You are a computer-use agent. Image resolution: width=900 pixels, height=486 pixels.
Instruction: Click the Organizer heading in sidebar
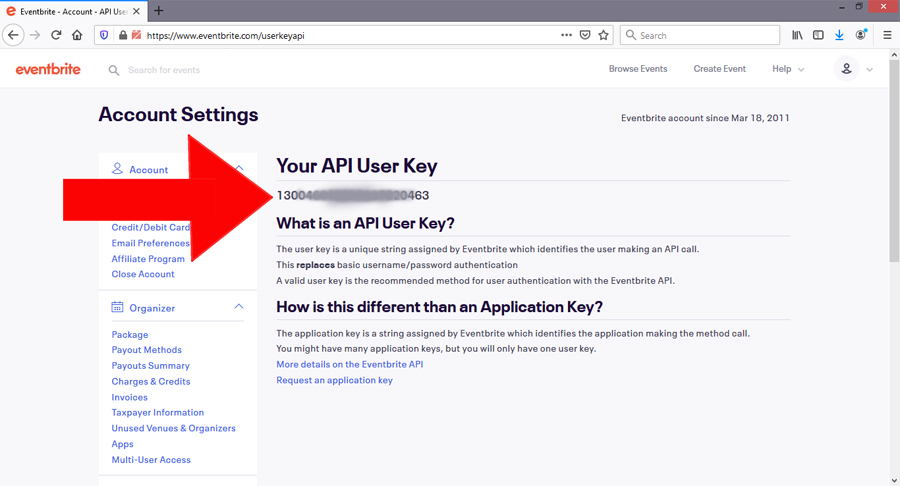(152, 308)
